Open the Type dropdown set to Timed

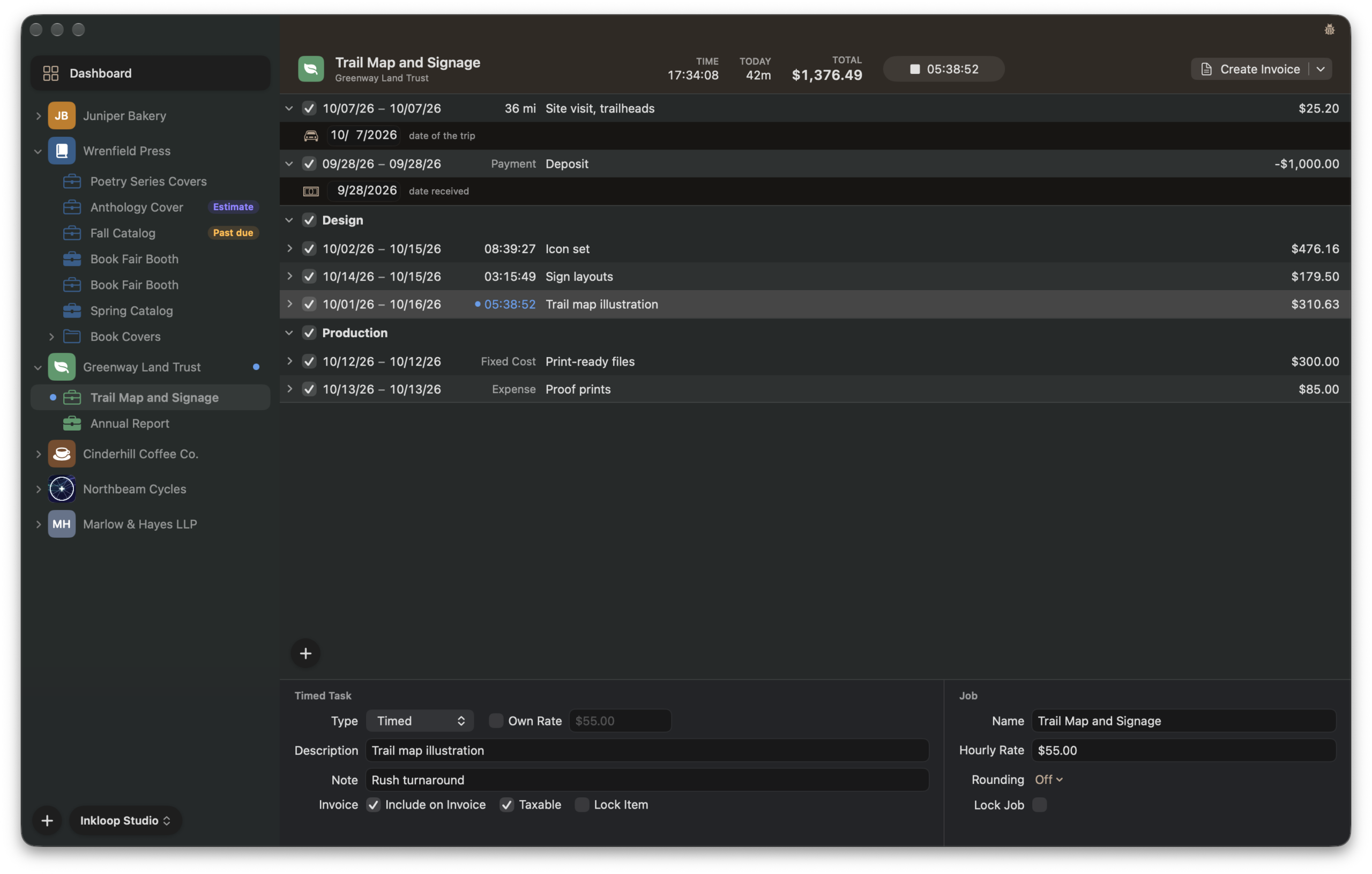419,721
